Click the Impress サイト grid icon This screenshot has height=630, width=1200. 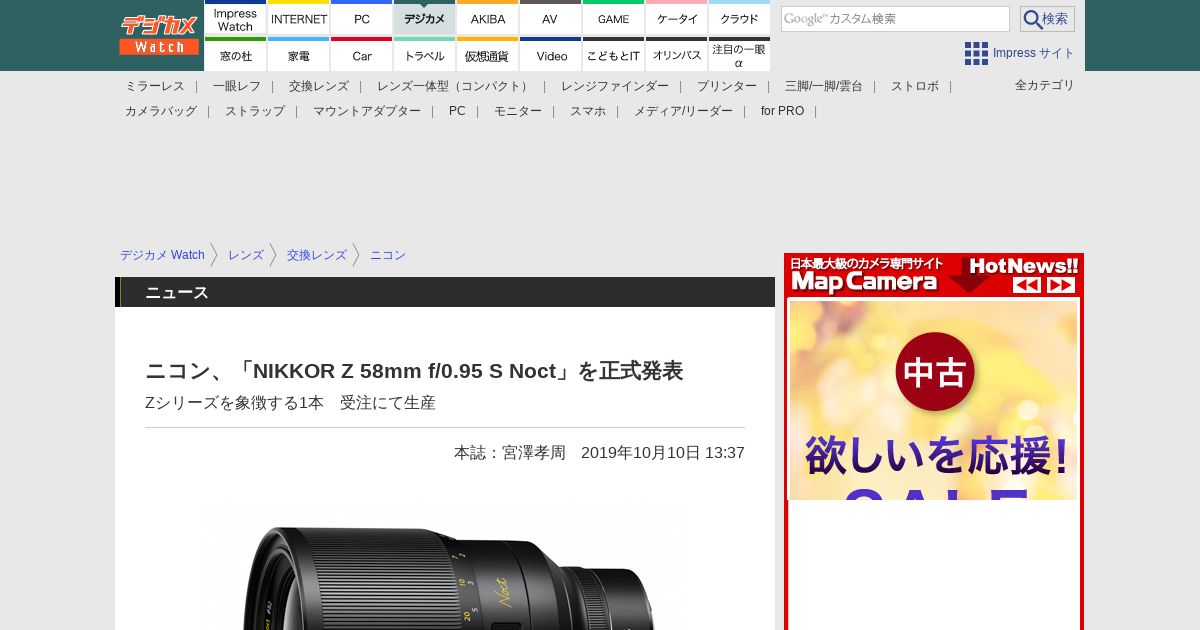976,53
